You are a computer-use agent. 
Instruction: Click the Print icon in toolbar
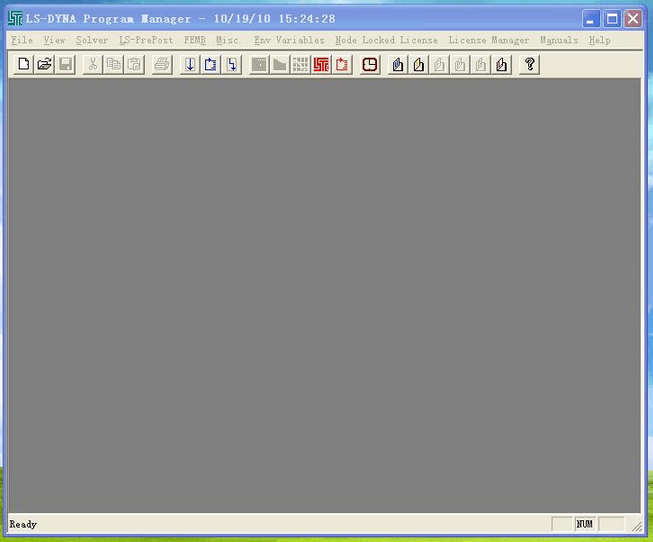(162, 64)
